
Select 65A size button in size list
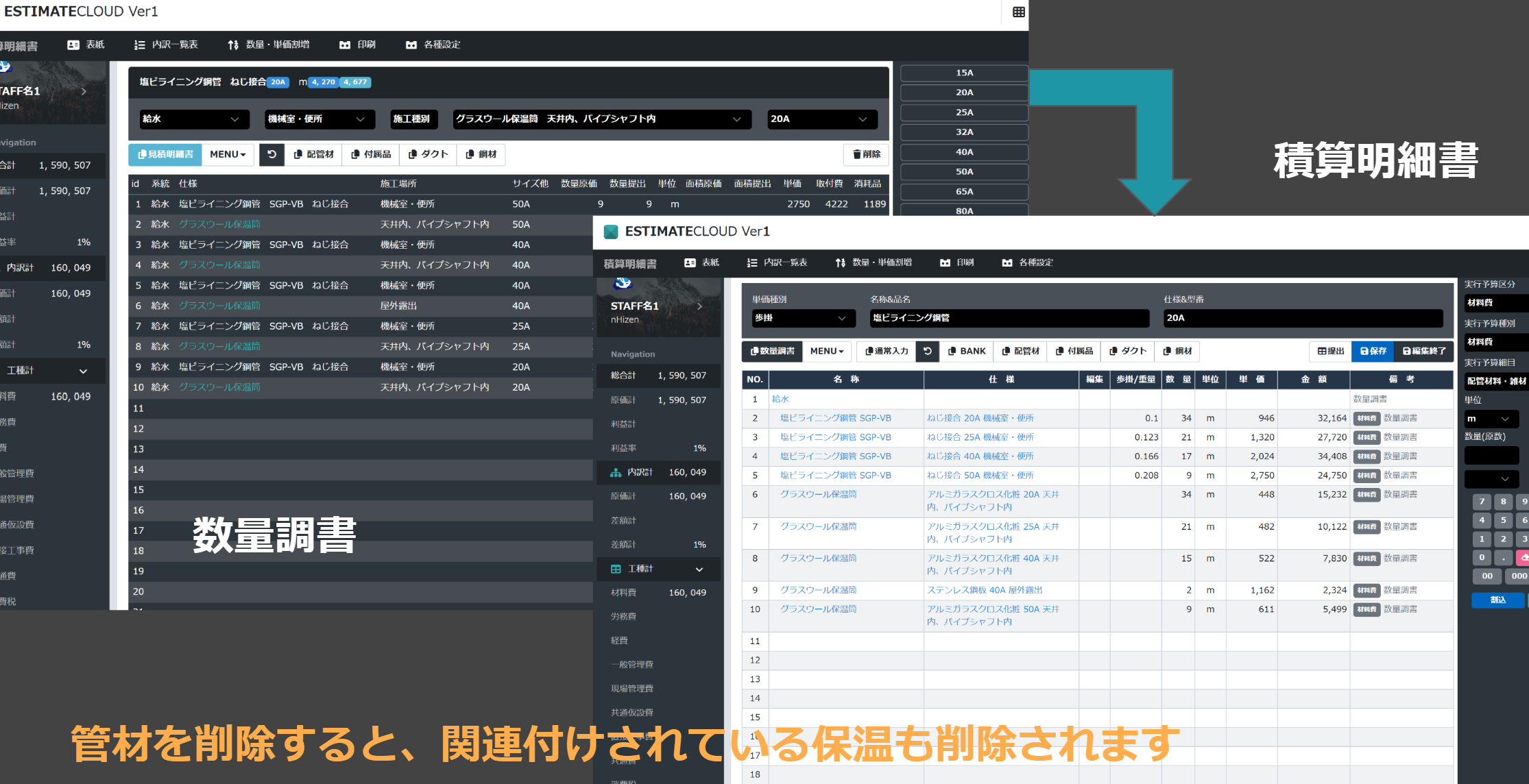(x=964, y=192)
